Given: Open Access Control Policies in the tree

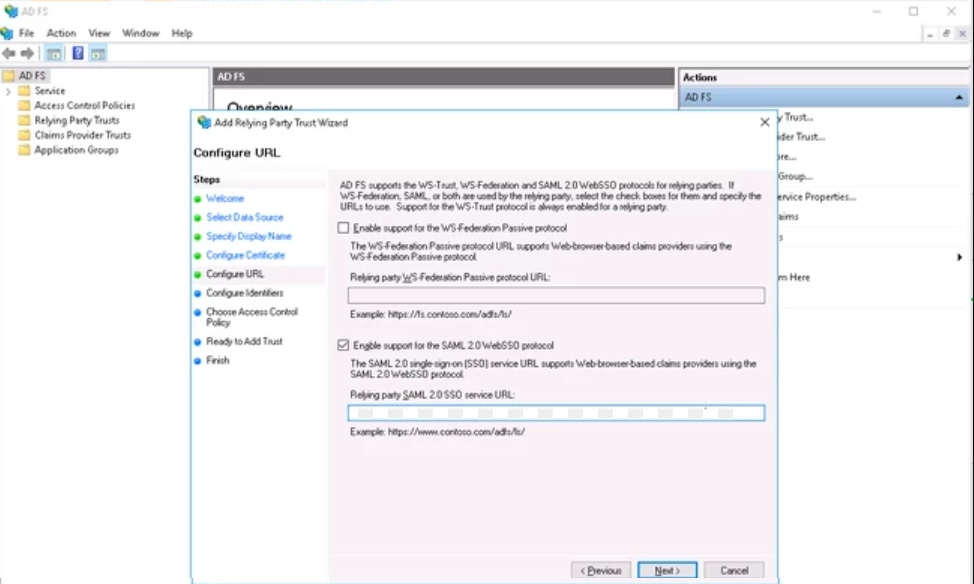Looking at the screenshot, I should pyautogui.click(x=84, y=106).
